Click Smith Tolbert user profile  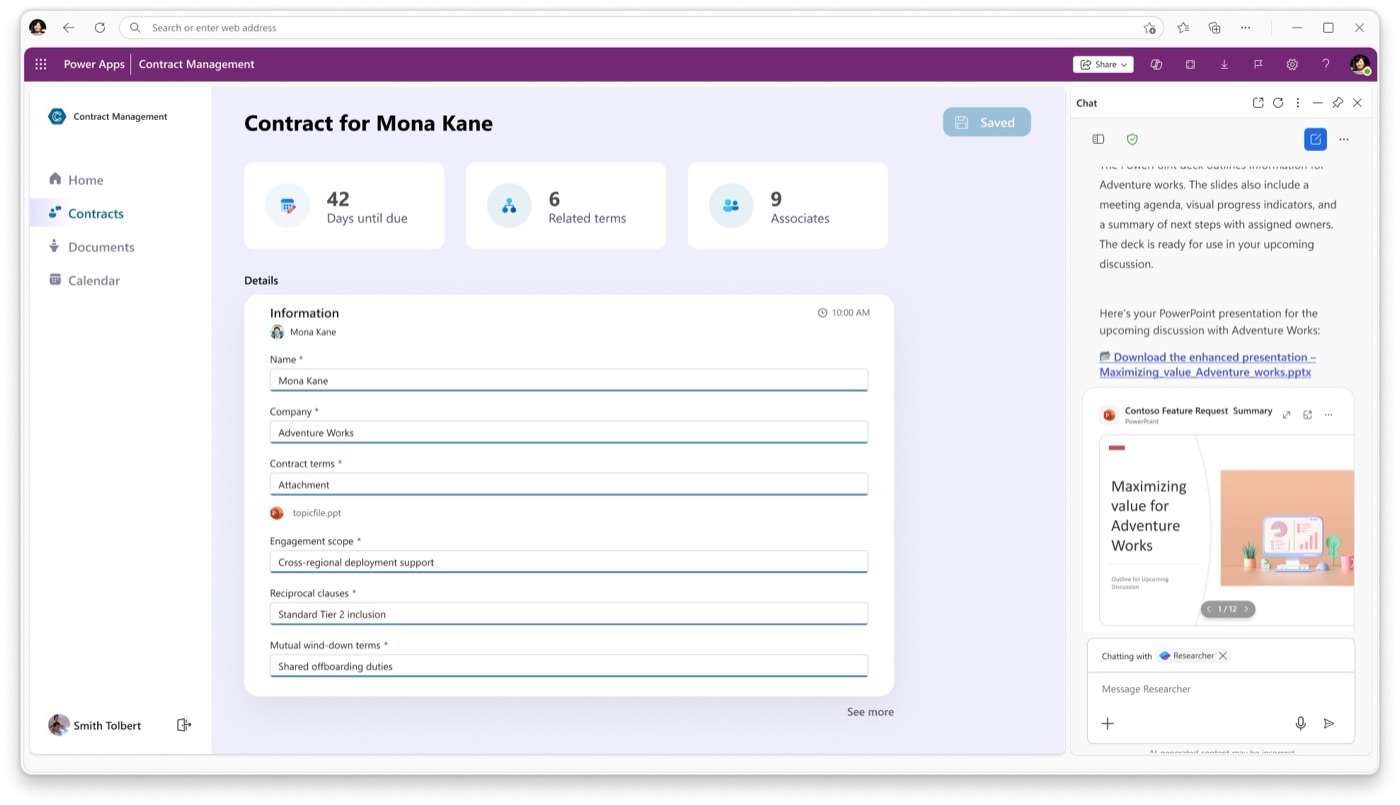pos(95,725)
